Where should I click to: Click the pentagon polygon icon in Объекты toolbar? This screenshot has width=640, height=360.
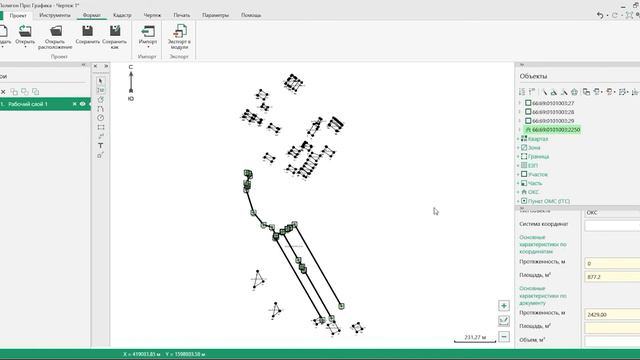(575, 92)
